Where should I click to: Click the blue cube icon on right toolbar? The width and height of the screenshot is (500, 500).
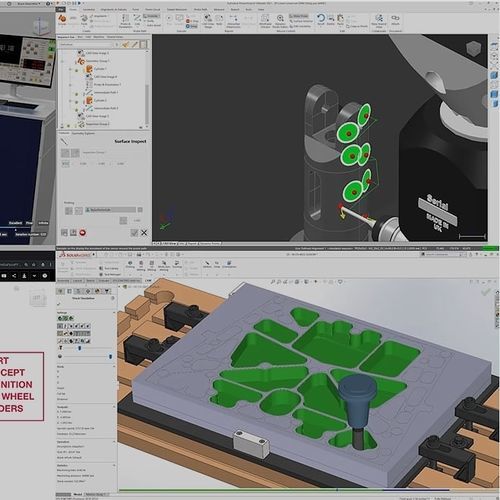tap(494, 76)
